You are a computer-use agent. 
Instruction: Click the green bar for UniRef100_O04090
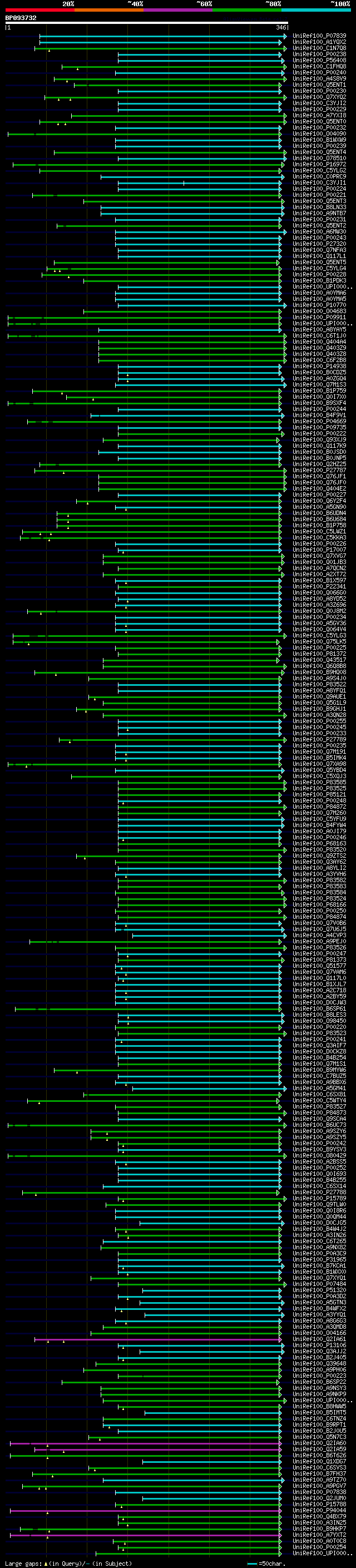(145, 134)
